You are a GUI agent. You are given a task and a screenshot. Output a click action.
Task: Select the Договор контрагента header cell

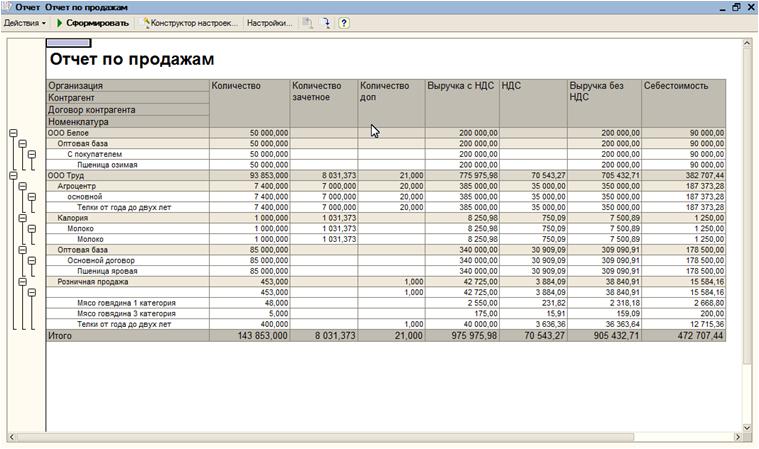[128, 110]
